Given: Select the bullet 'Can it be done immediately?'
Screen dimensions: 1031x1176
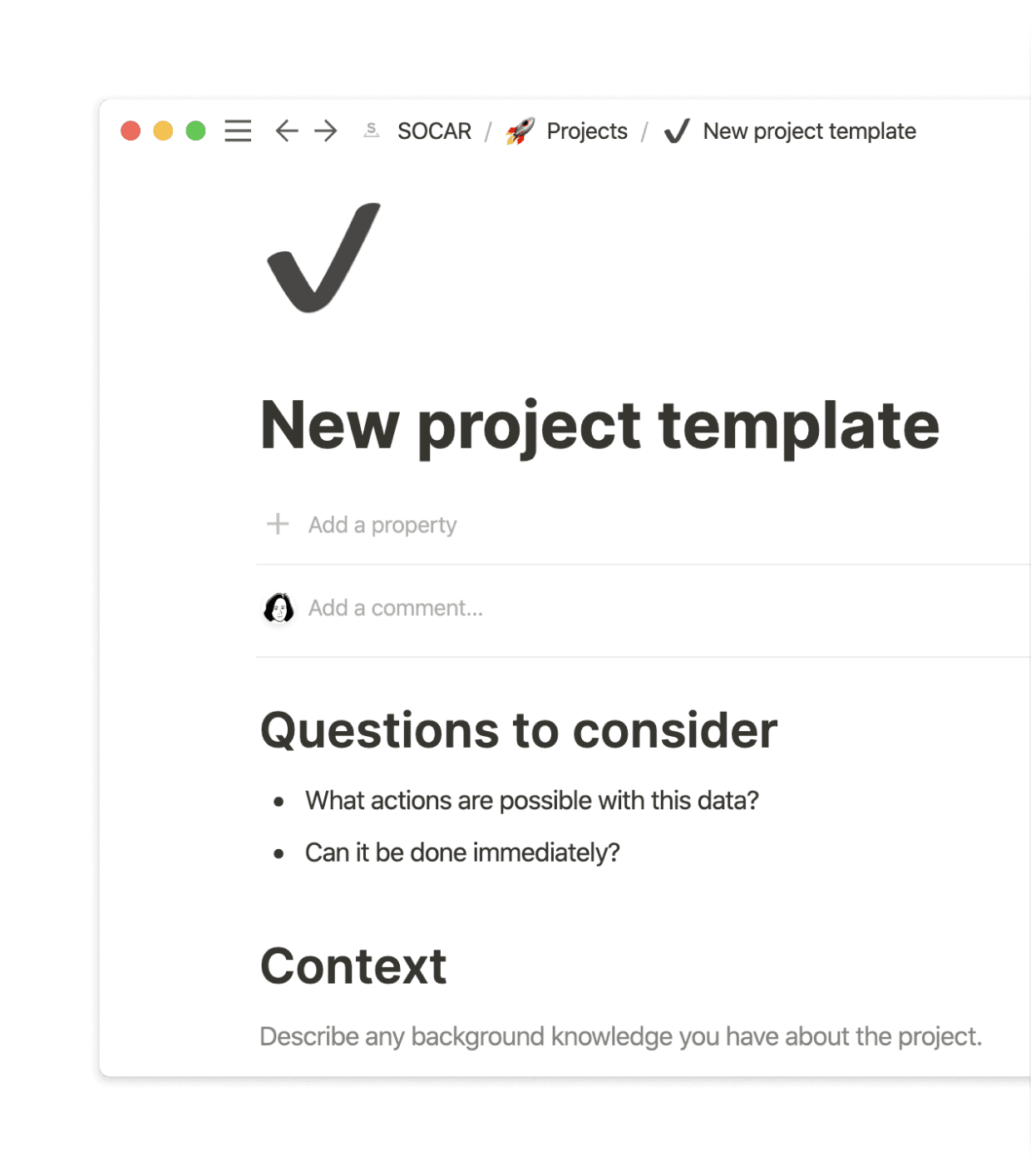Looking at the screenshot, I should pyautogui.click(x=462, y=852).
